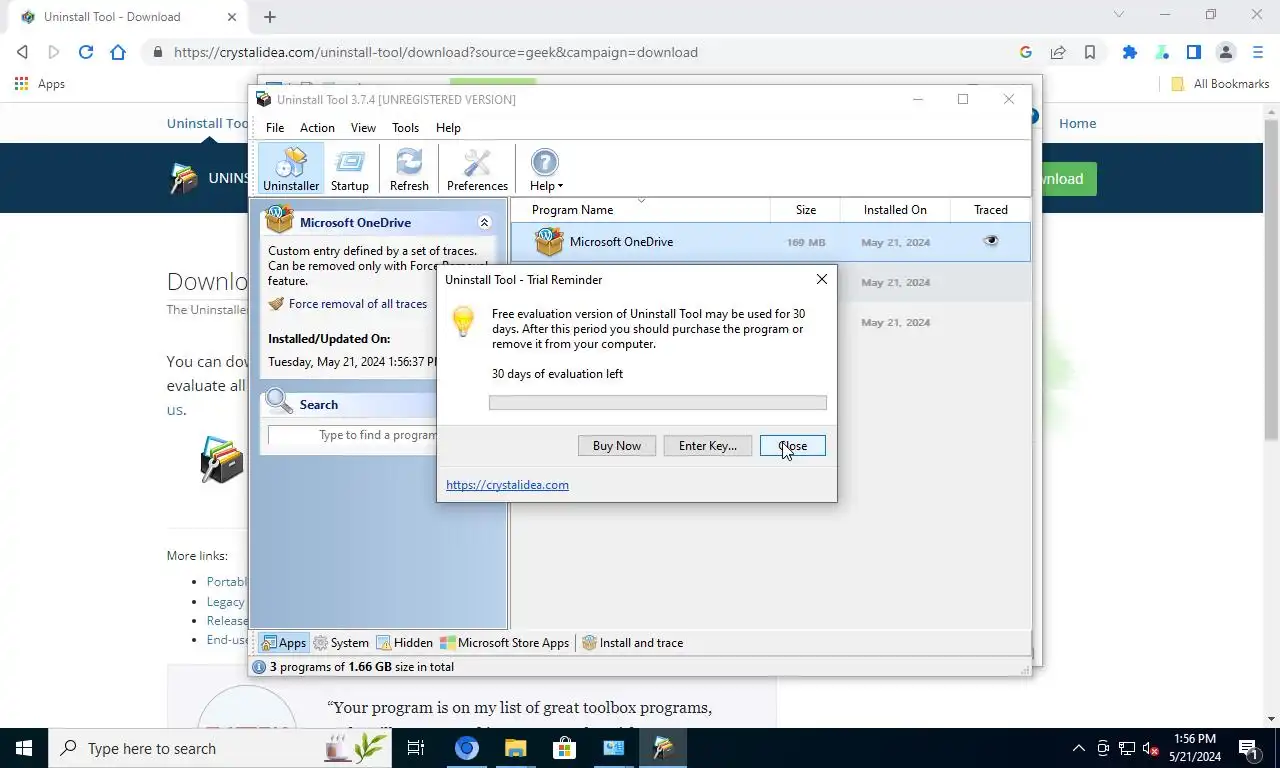Open the All Bookmarks folder
This screenshot has width=1280, height=768.
point(1220,84)
